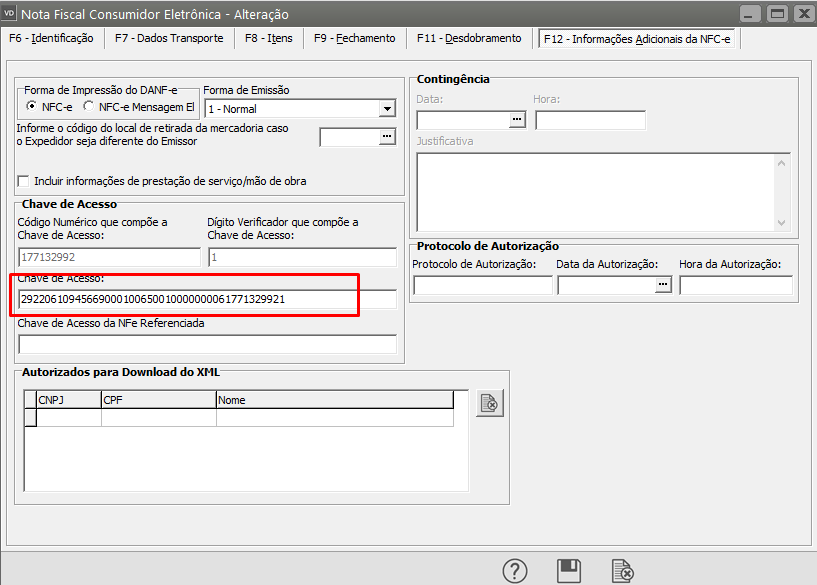Screen dimensions: 817x585
Task: Click the CPF column header
Action: [159, 400]
